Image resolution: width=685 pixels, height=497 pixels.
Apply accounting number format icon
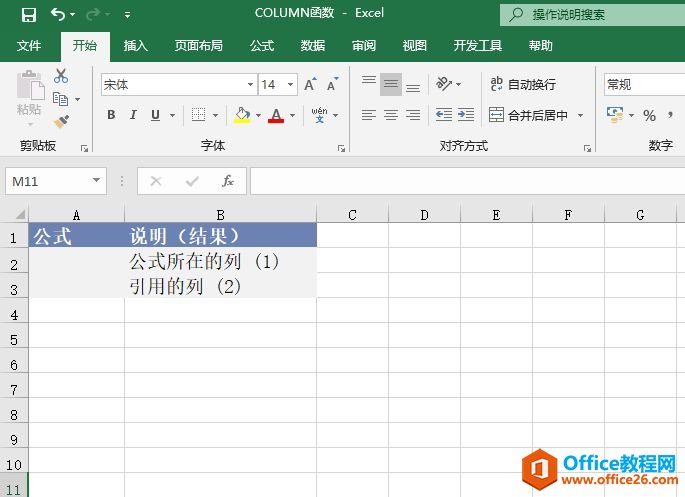(x=615, y=115)
